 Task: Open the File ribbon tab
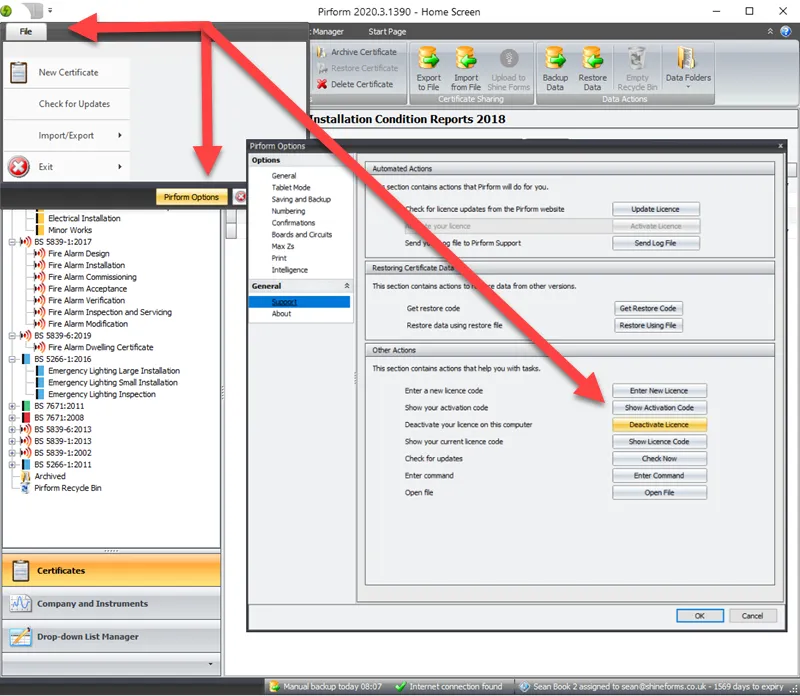tap(25, 31)
